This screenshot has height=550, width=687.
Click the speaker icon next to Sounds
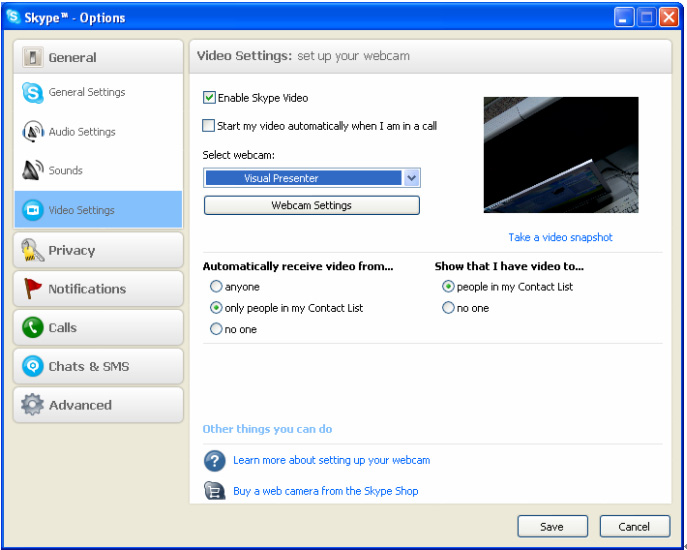(33, 170)
